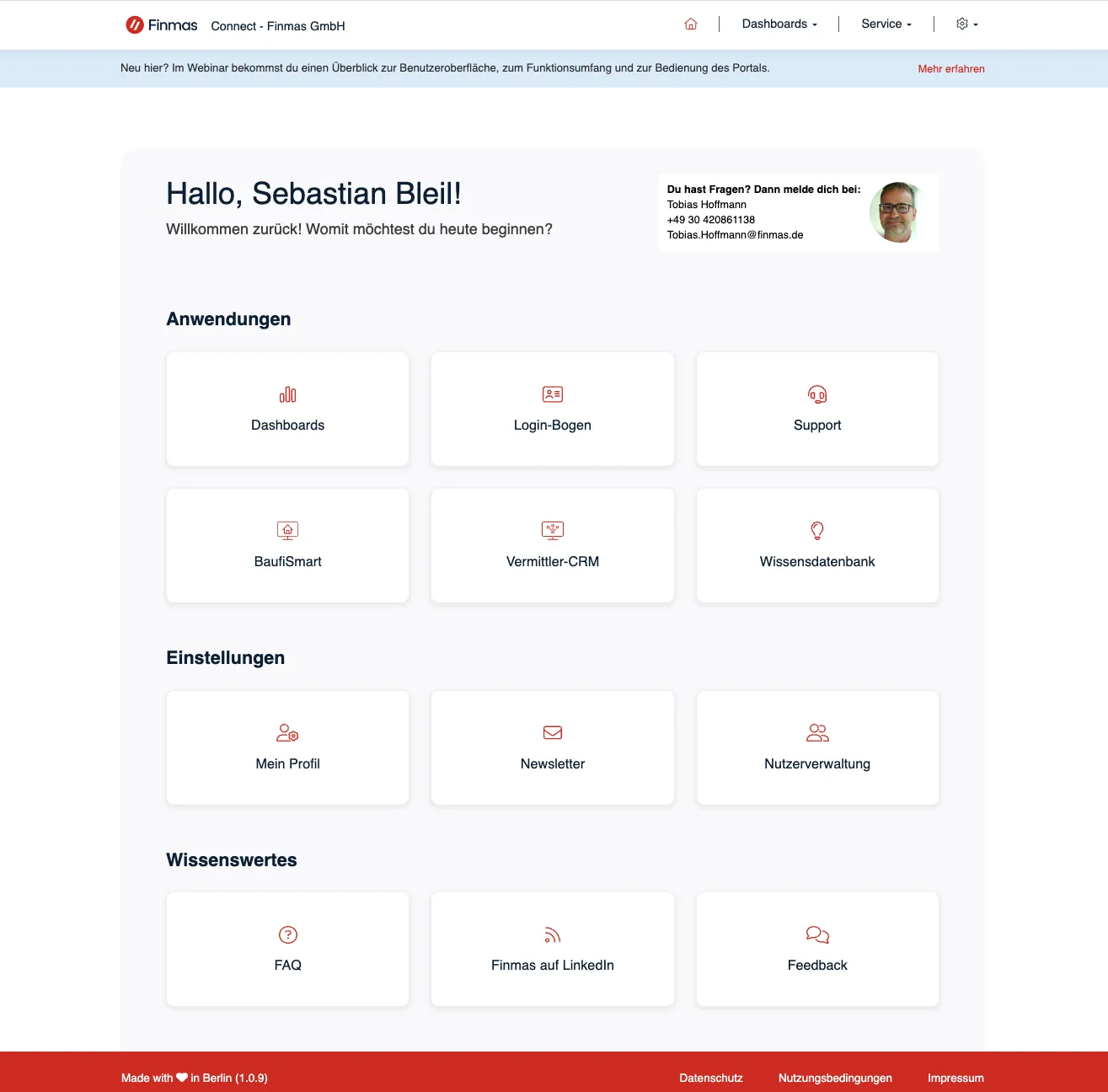The height and width of the screenshot is (1092, 1108).
Task: Expand the Service dropdown menu
Action: pos(886,24)
